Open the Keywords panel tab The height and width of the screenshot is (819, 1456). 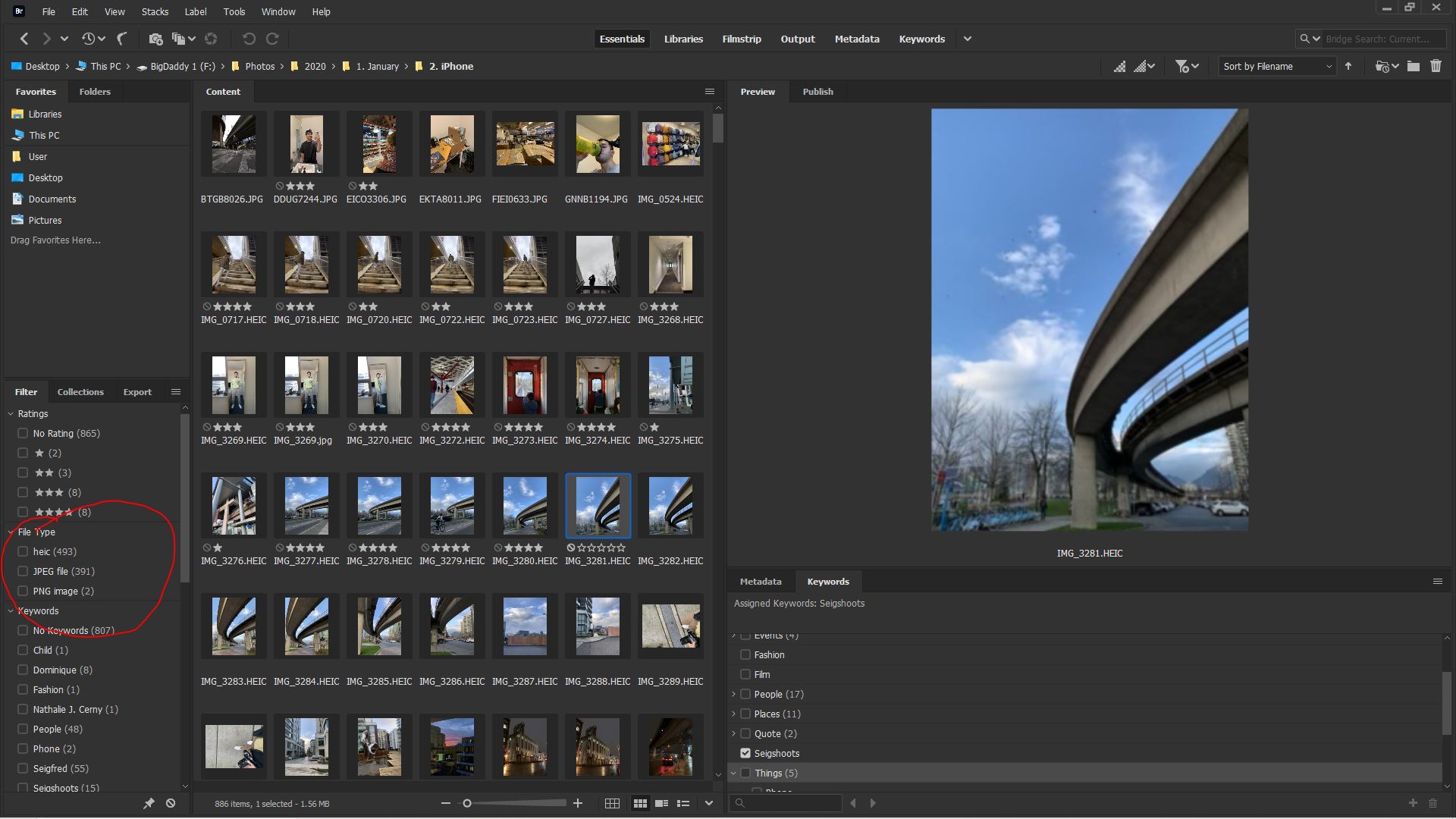[x=828, y=581]
